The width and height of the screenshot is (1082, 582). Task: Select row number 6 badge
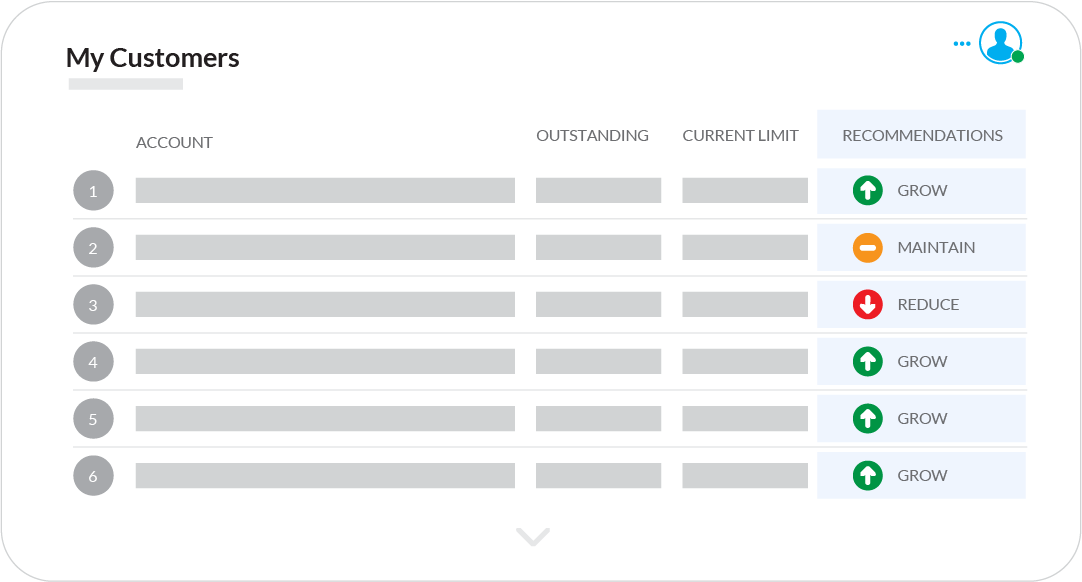pos(93,475)
